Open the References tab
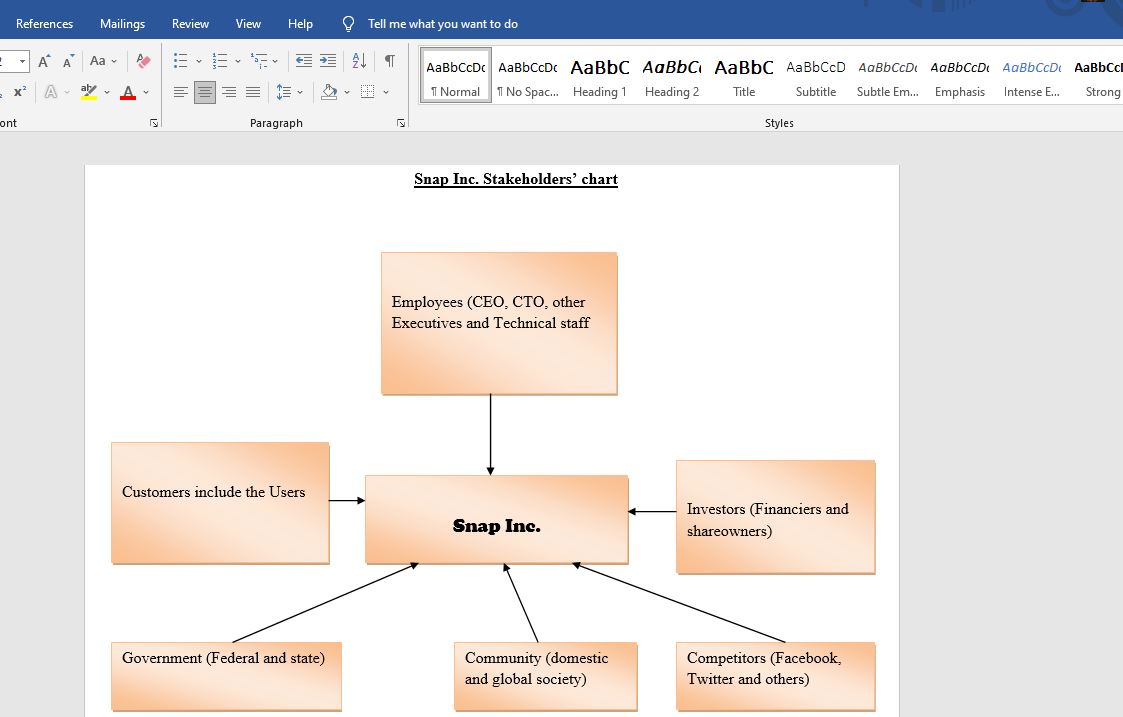1123x717 pixels. (44, 24)
